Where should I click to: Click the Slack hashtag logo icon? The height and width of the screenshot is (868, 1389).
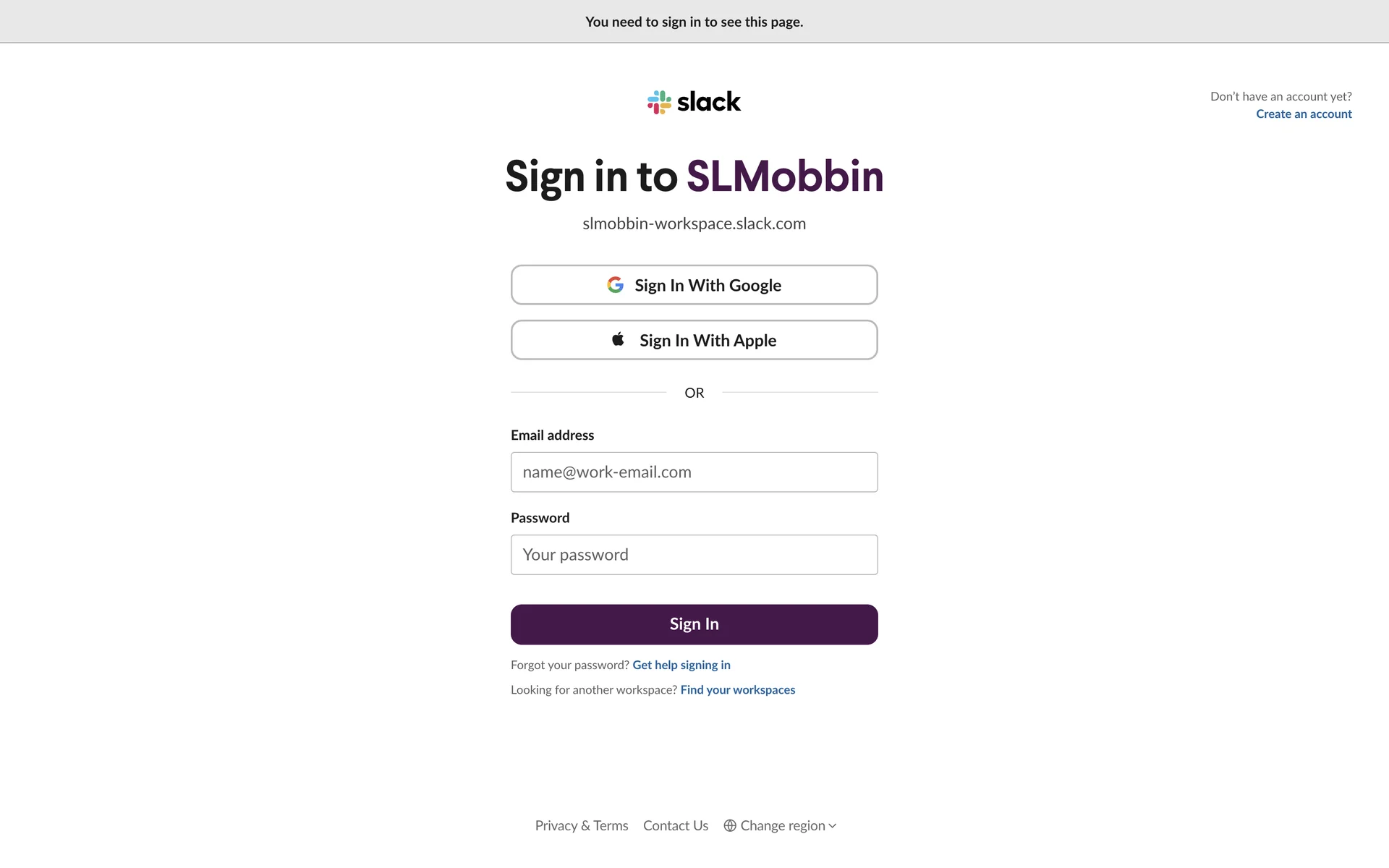659,102
